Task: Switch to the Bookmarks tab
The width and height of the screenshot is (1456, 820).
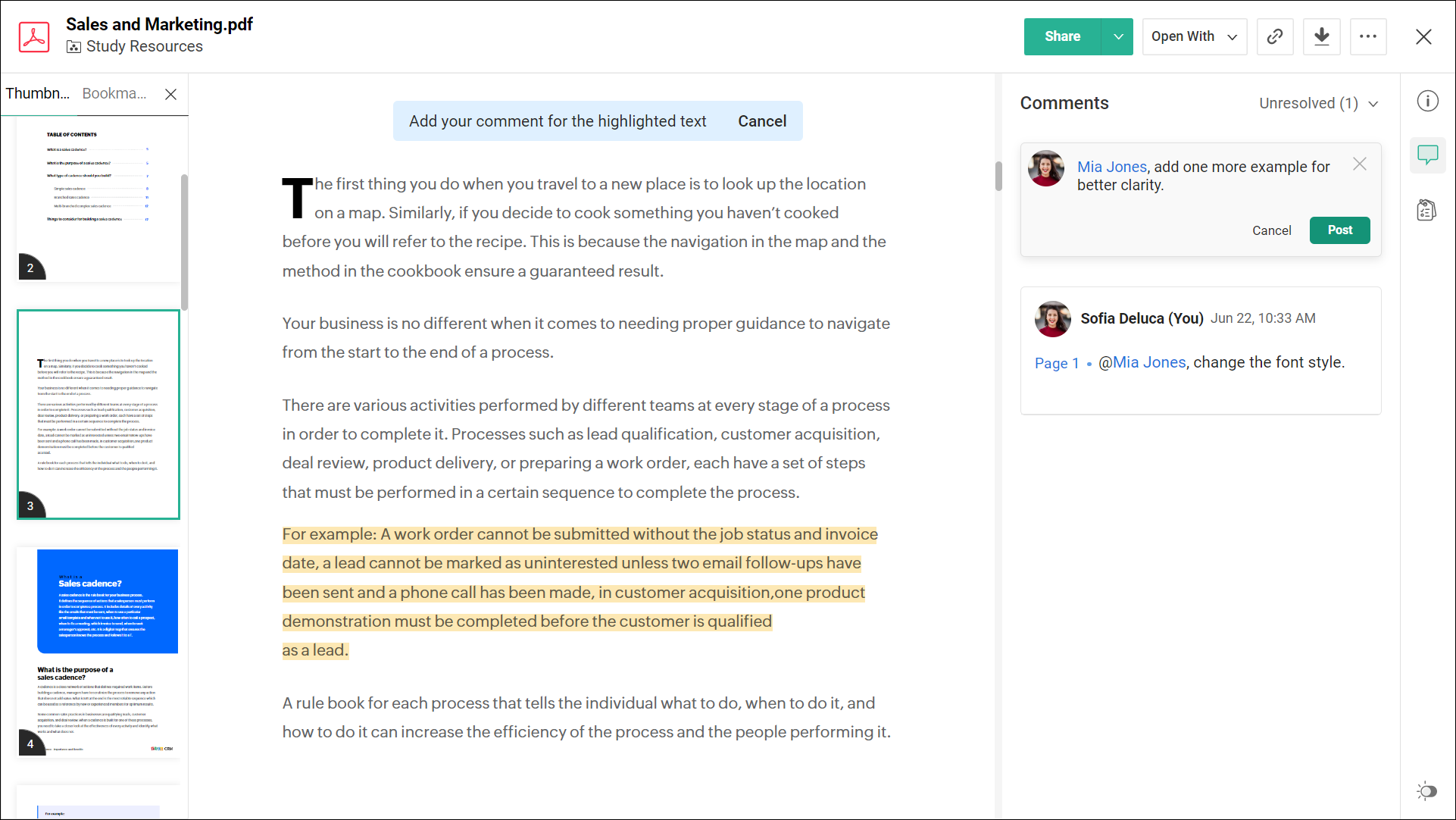Action: click(x=114, y=93)
